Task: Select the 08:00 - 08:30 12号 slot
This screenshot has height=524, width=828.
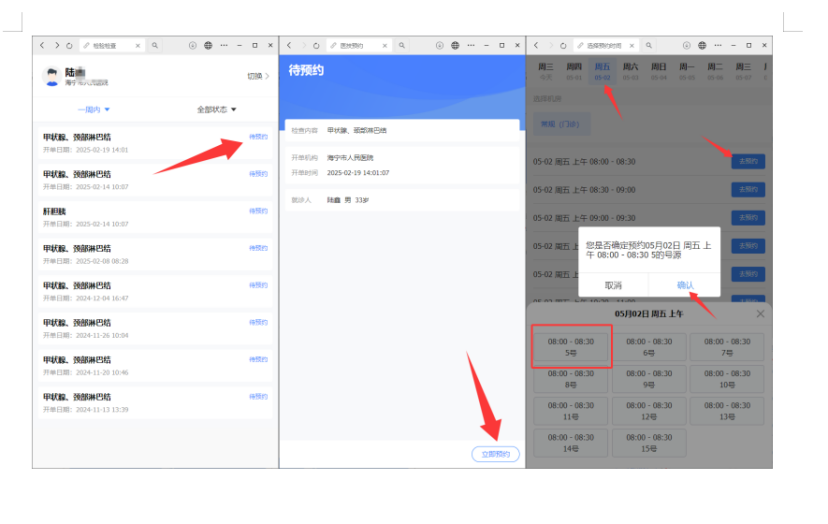Action: click(649, 411)
